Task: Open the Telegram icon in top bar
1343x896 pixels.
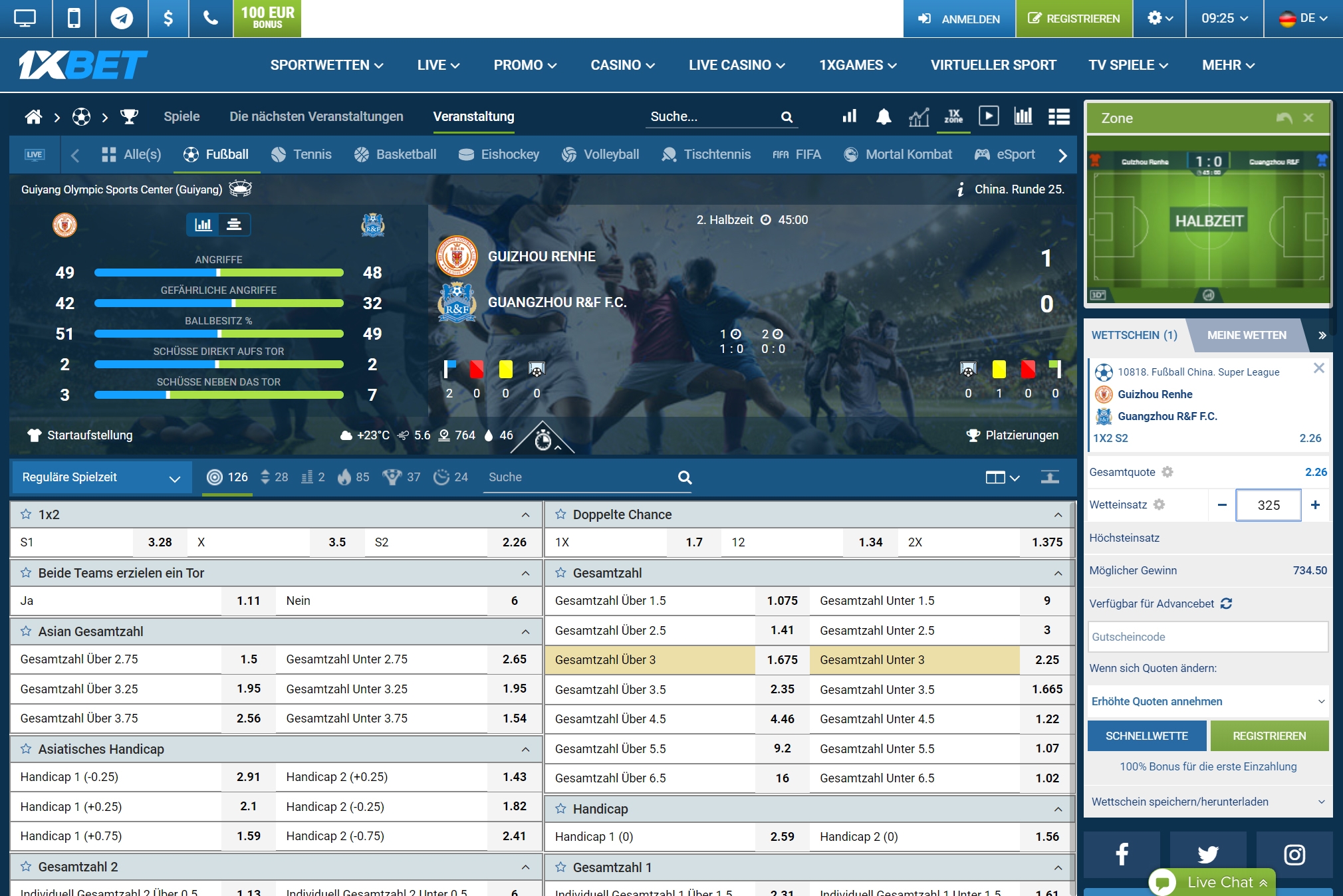Action: (121, 18)
